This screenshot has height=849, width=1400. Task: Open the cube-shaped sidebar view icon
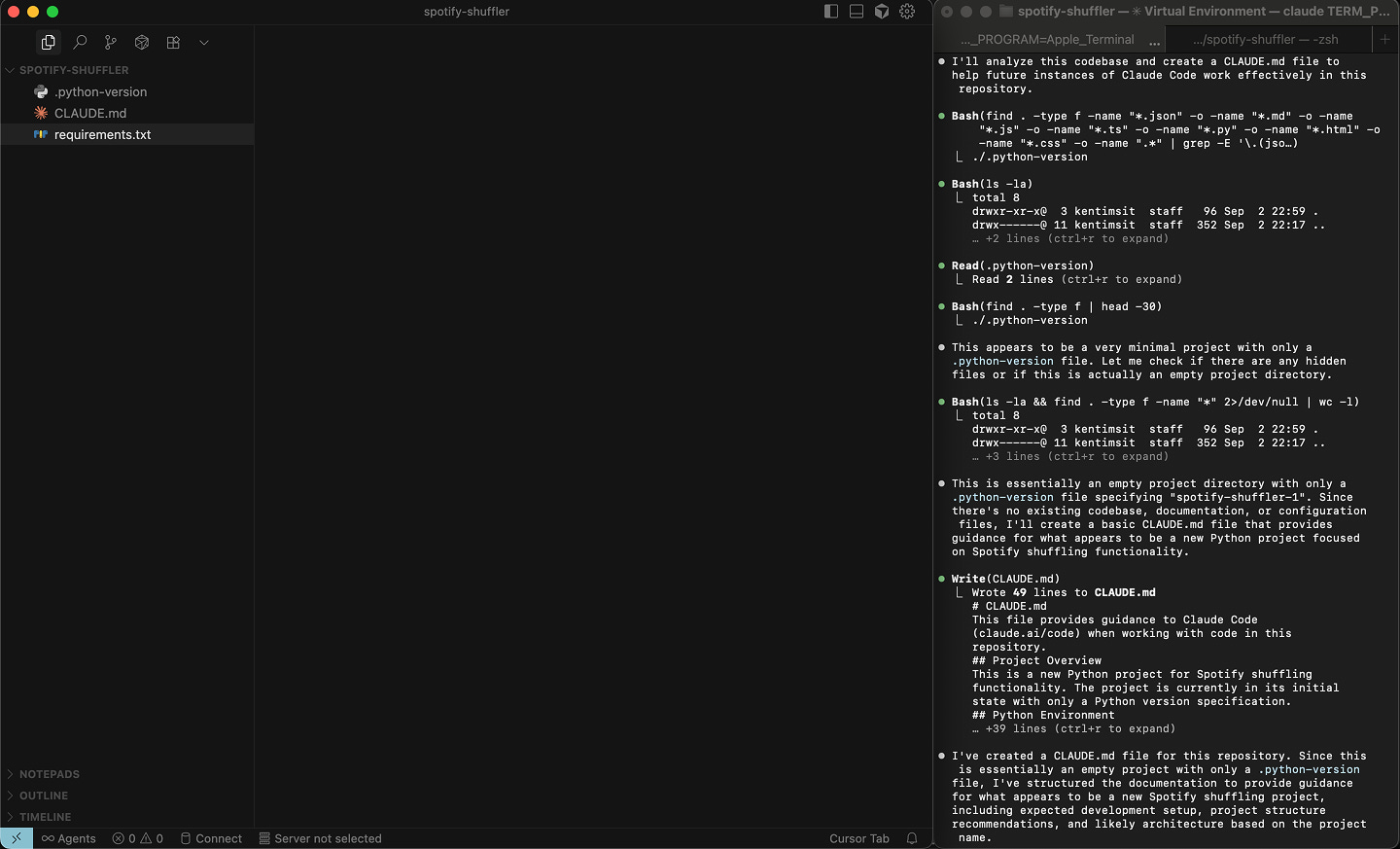pyautogui.click(x=142, y=43)
